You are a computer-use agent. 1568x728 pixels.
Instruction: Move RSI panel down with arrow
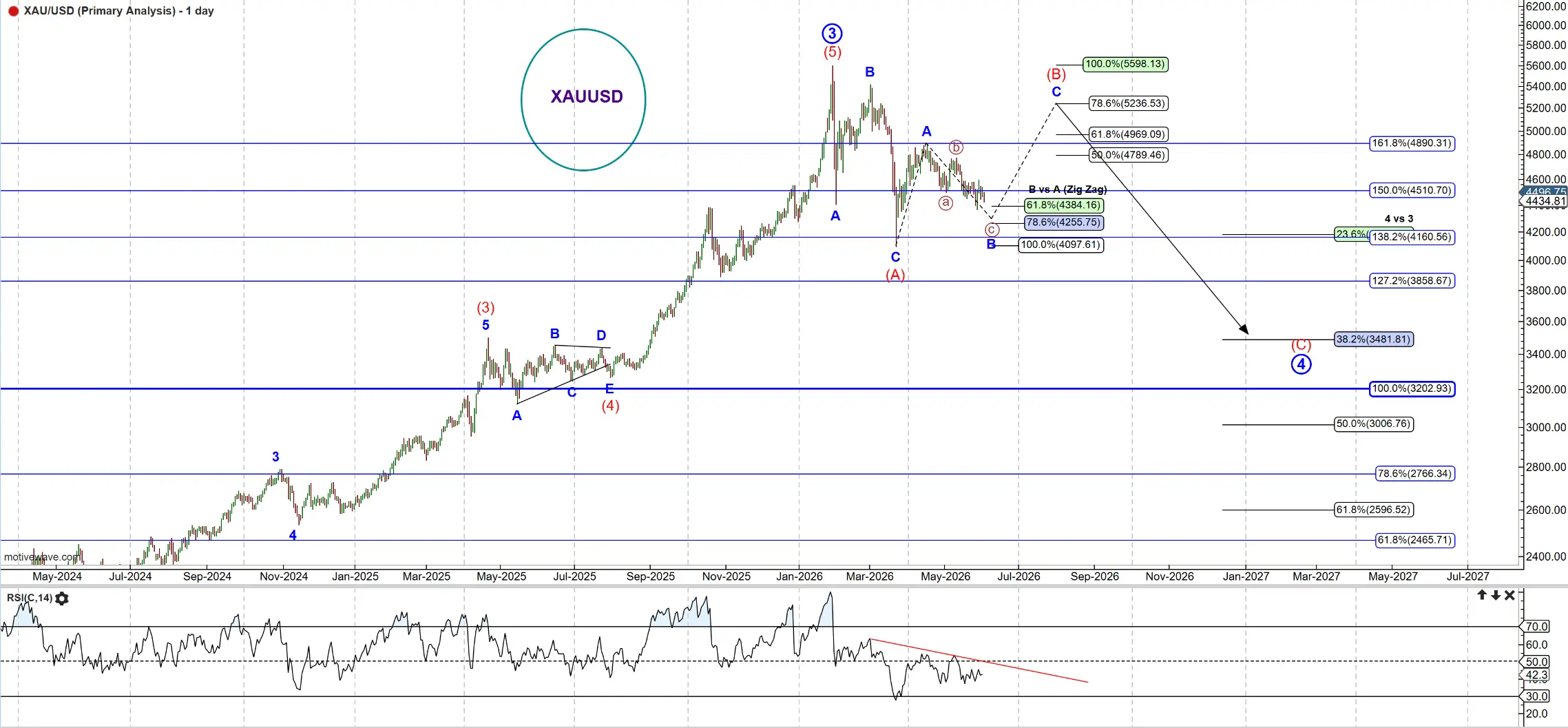tap(1496, 595)
